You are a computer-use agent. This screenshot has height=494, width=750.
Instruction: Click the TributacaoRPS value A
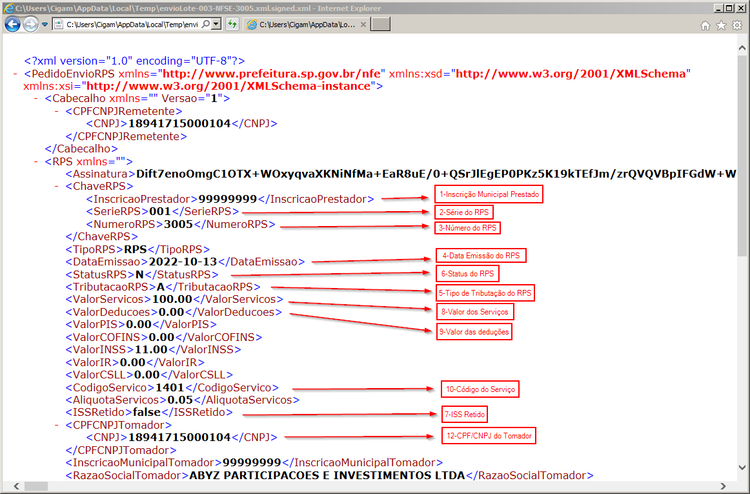tap(161, 287)
